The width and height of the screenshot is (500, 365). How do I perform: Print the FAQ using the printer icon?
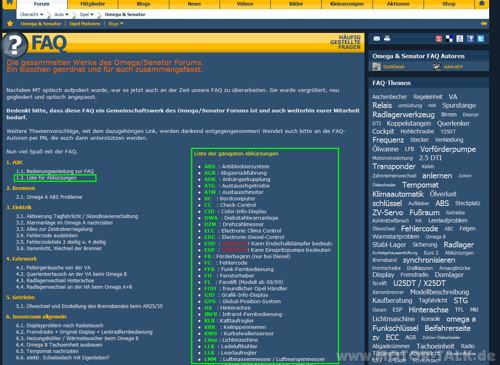387,38
